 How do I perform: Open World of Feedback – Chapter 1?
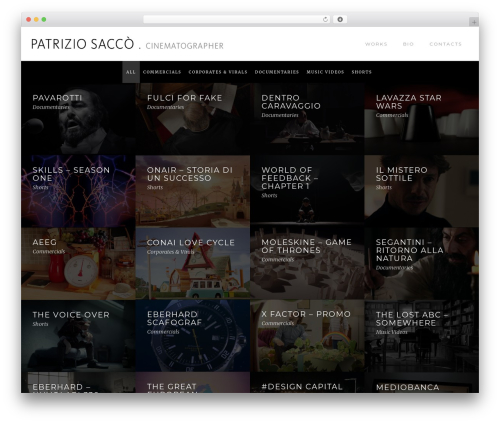click(x=307, y=191)
